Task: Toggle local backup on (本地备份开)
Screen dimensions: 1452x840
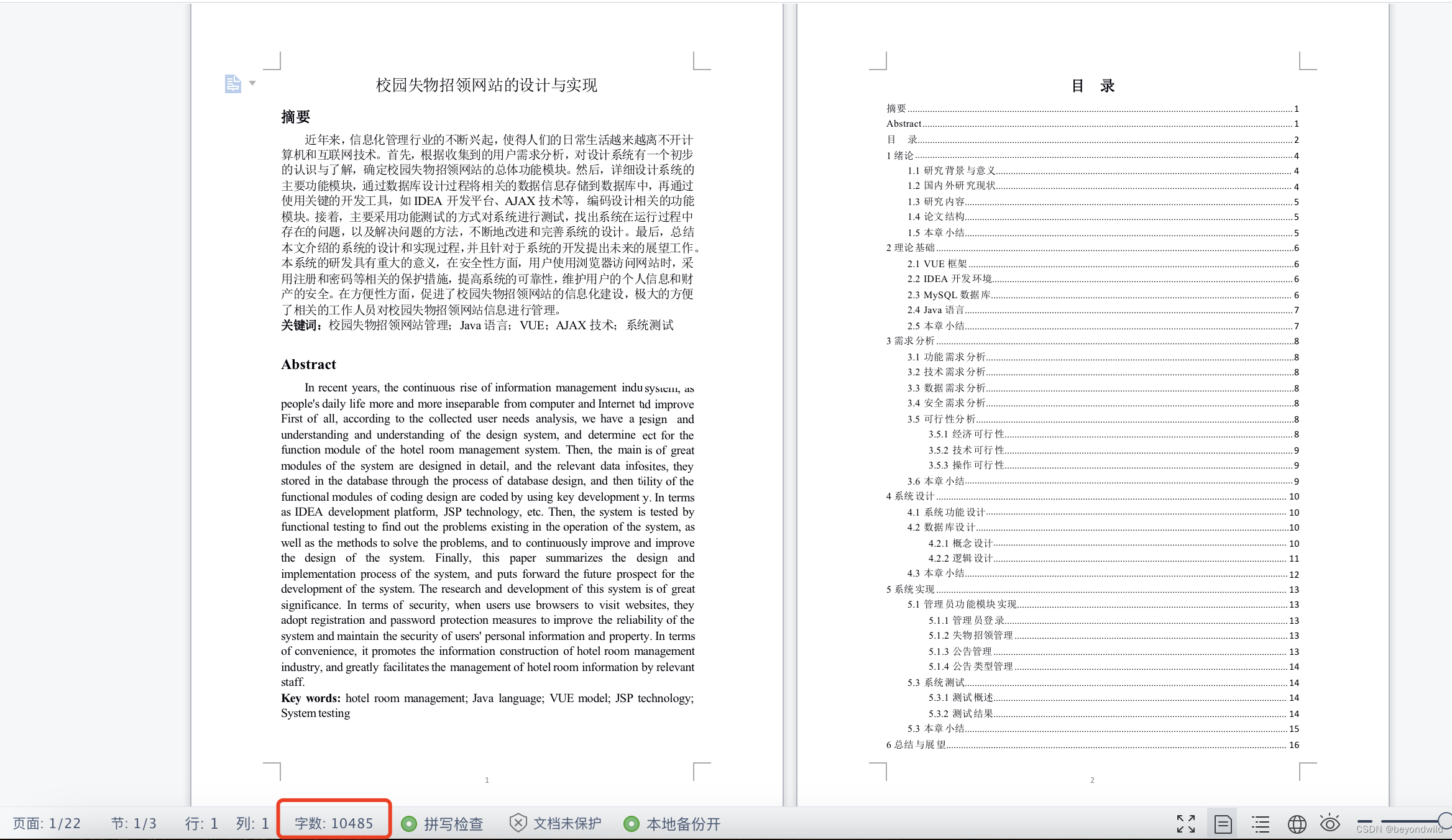Action: coord(672,824)
